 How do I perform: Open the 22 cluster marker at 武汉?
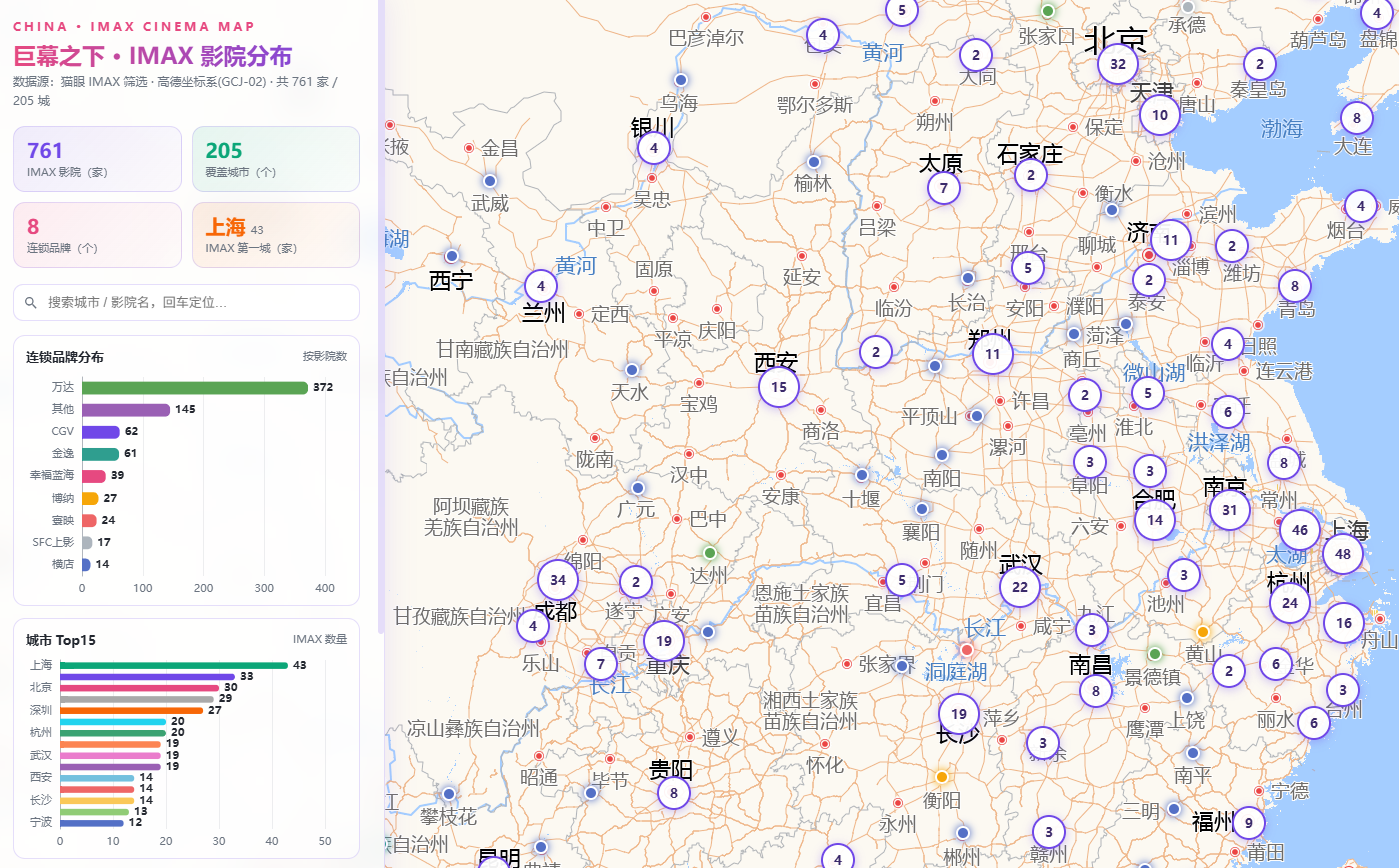coord(1020,587)
